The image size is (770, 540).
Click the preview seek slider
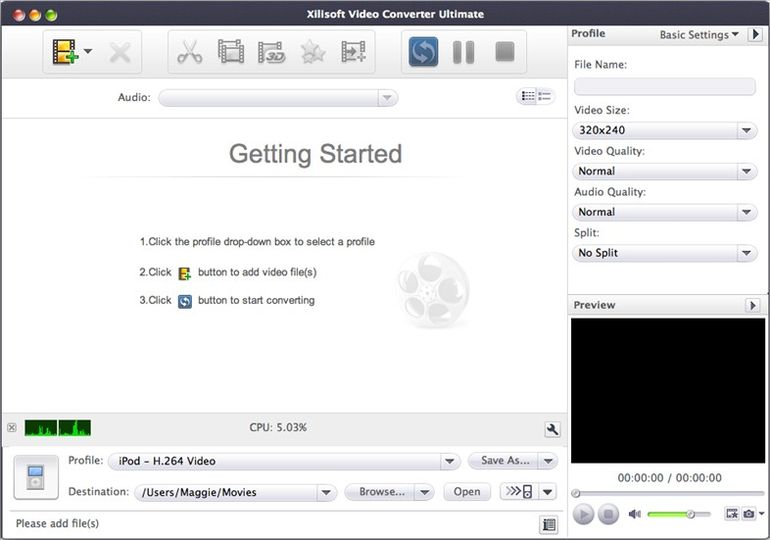pos(670,493)
